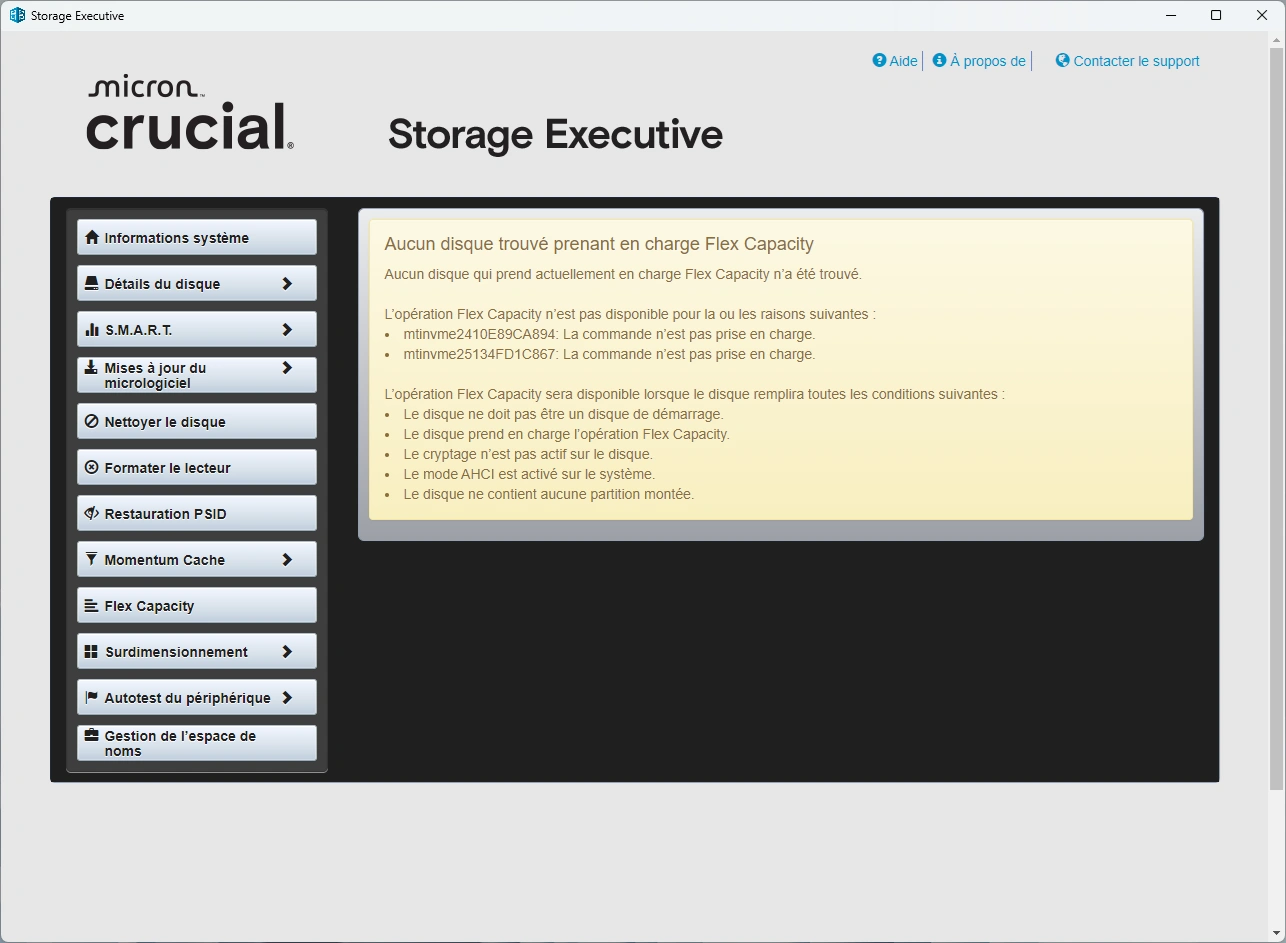Click the line about mode AHCI activé
This screenshot has height=943, width=1286.
coord(529,474)
